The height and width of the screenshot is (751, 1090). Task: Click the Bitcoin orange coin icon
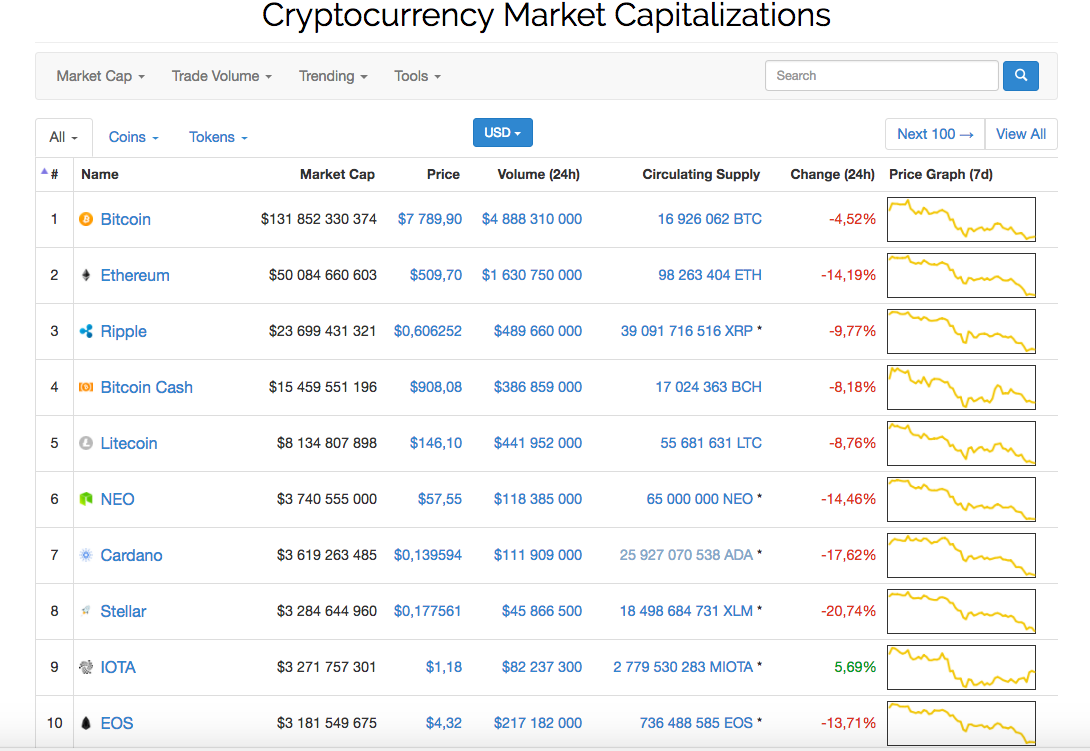point(86,219)
